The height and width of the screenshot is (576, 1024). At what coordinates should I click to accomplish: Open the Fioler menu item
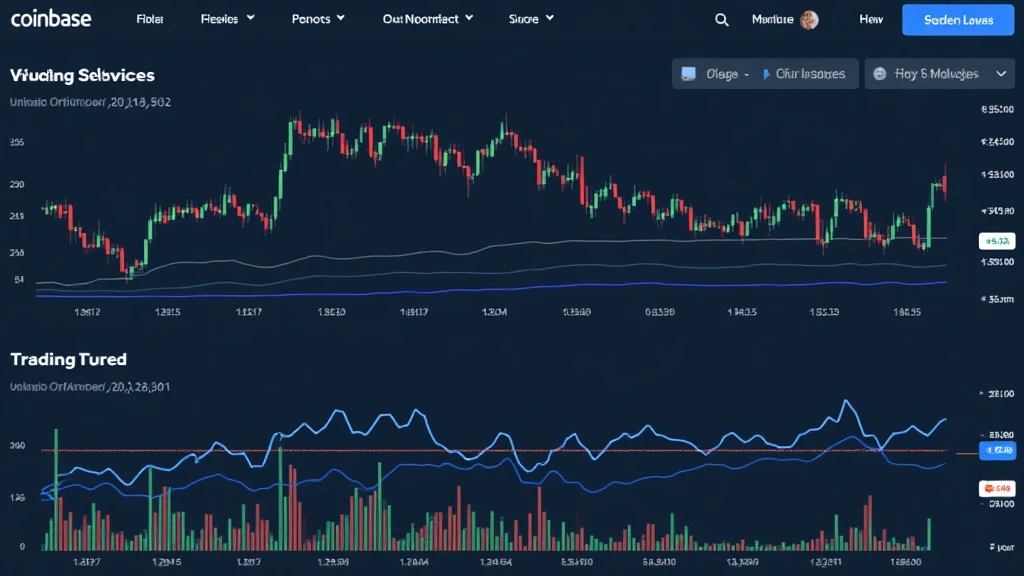[150, 19]
